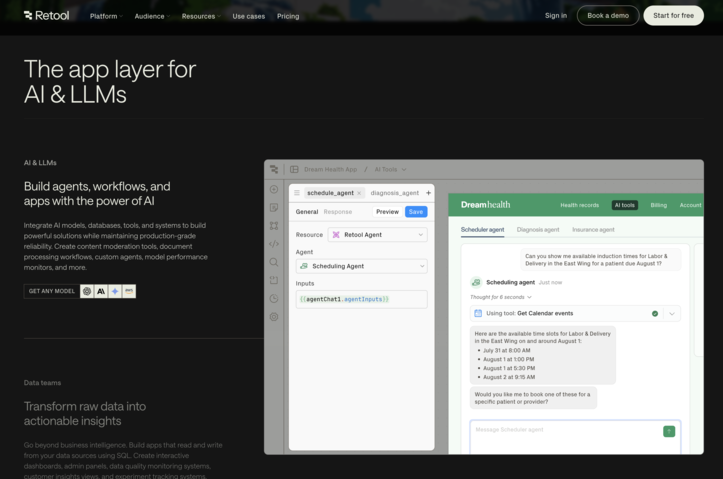Switch to Diagnosis agent tab
This screenshot has width=723, height=479.
(x=538, y=230)
